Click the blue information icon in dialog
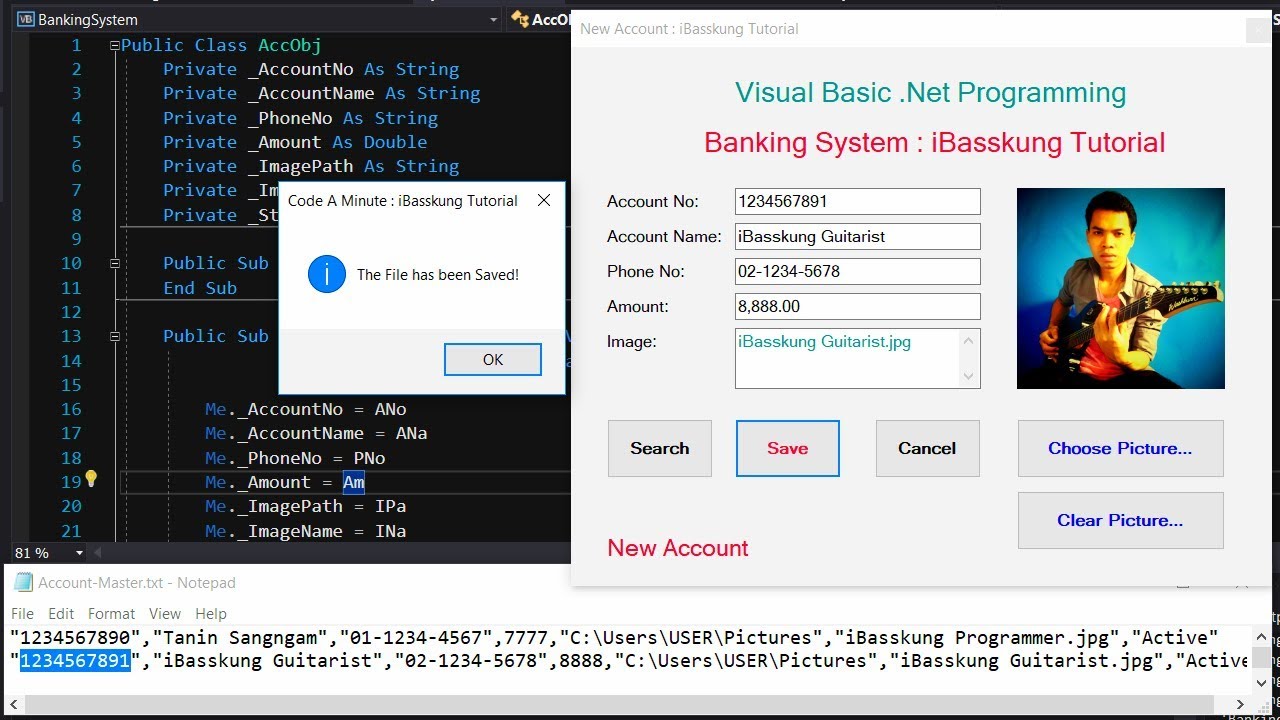 (x=327, y=274)
